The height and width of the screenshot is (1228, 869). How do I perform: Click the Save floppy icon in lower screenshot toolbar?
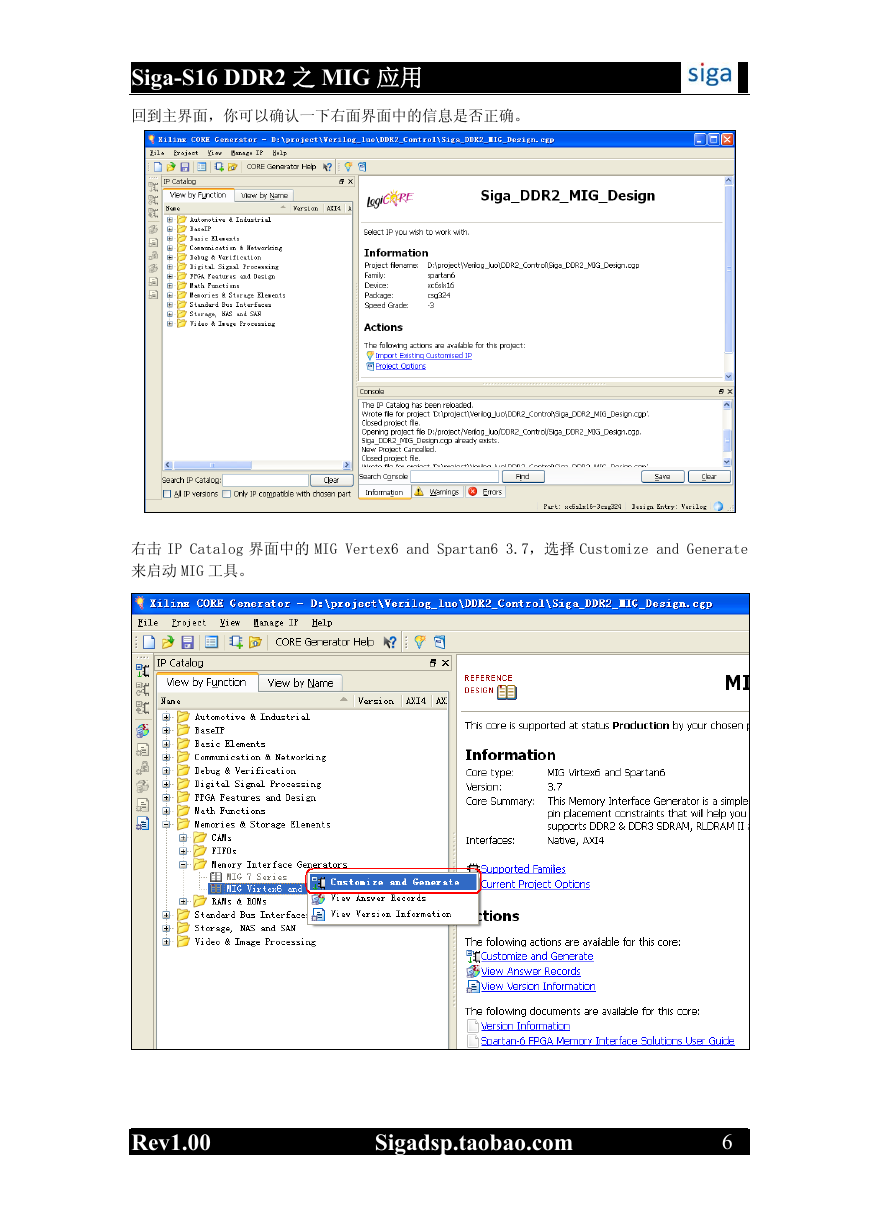[x=186, y=642]
